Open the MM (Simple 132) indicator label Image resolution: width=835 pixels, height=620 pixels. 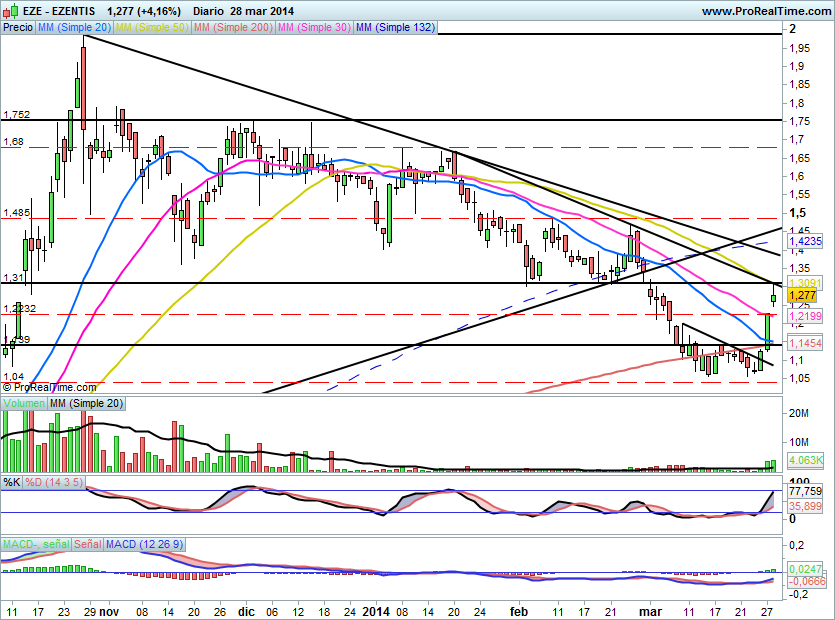pos(395,27)
